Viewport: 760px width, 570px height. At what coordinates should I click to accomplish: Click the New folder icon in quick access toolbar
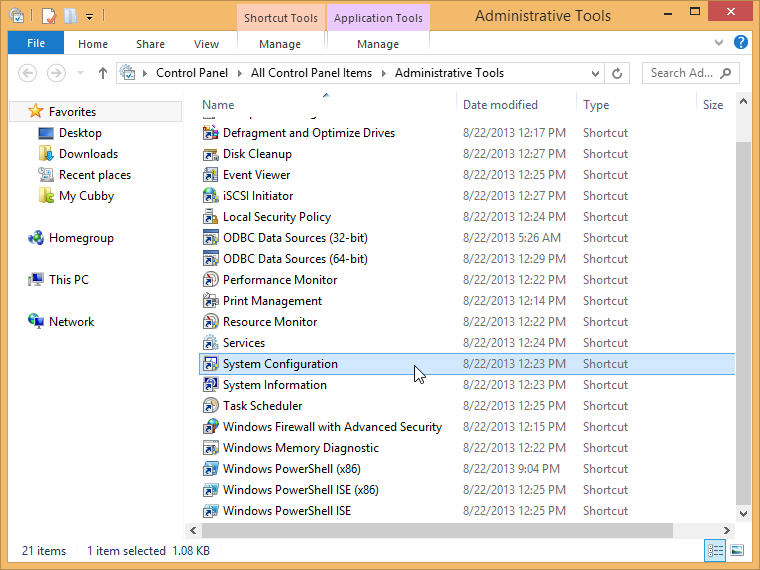[71, 16]
